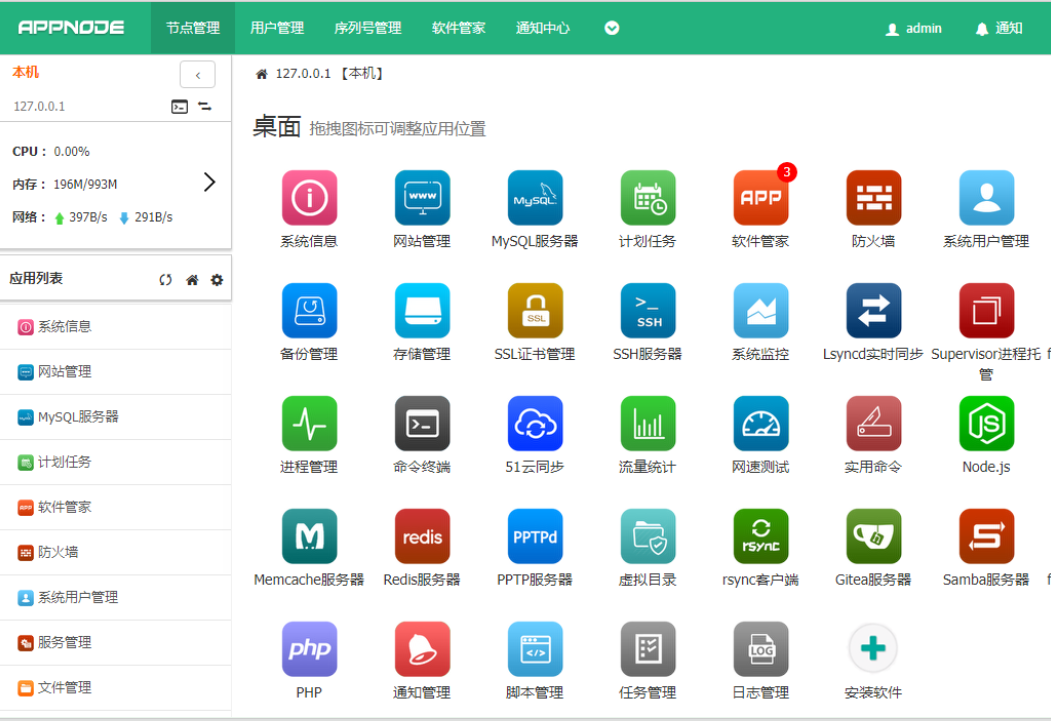
Task: Open the 流量统计 icon
Action: click(647, 423)
